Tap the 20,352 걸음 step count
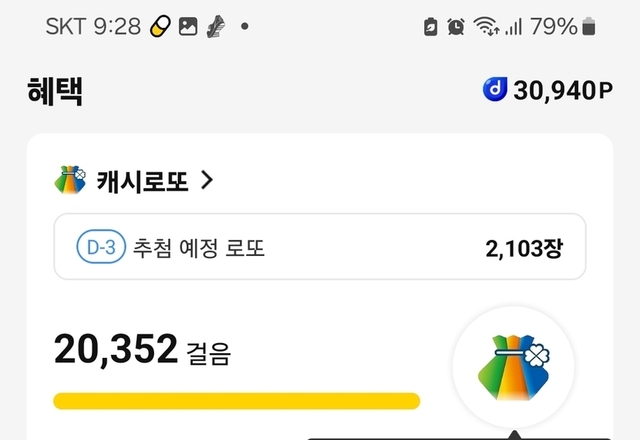The image size is (640, 440). pyautogui.click(x=141, y=350)
